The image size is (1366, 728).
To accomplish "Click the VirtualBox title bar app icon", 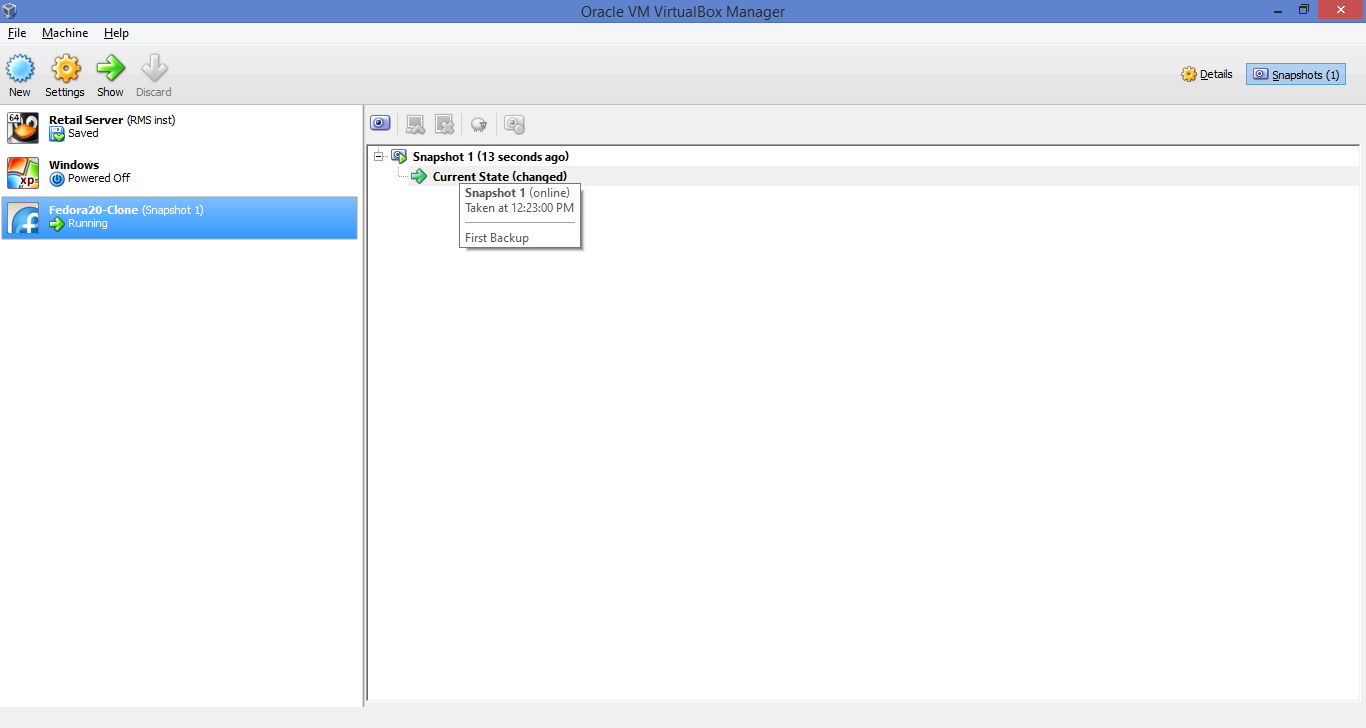I will 11,11.
